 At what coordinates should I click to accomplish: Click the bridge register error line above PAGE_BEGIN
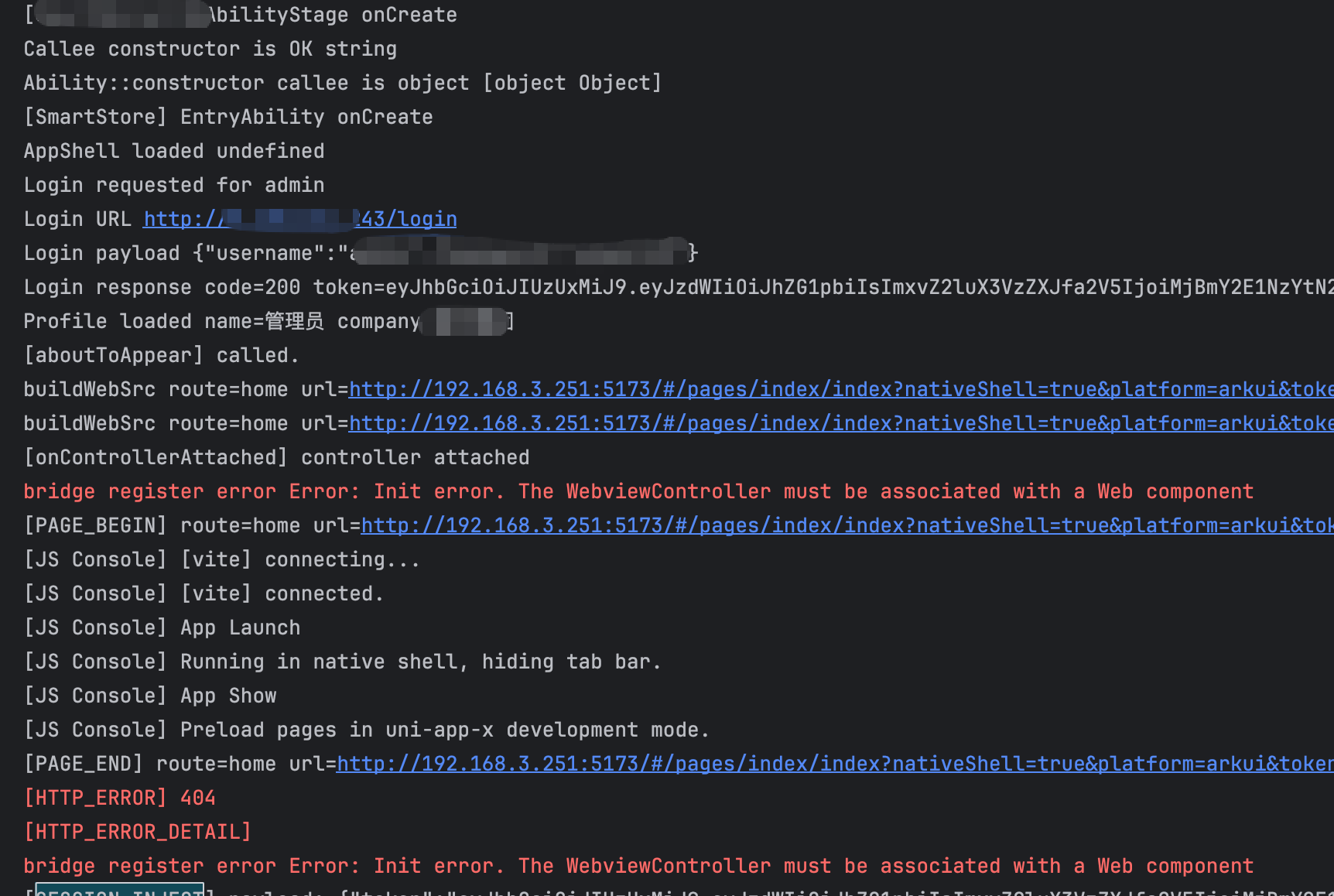tap(638, 491)
